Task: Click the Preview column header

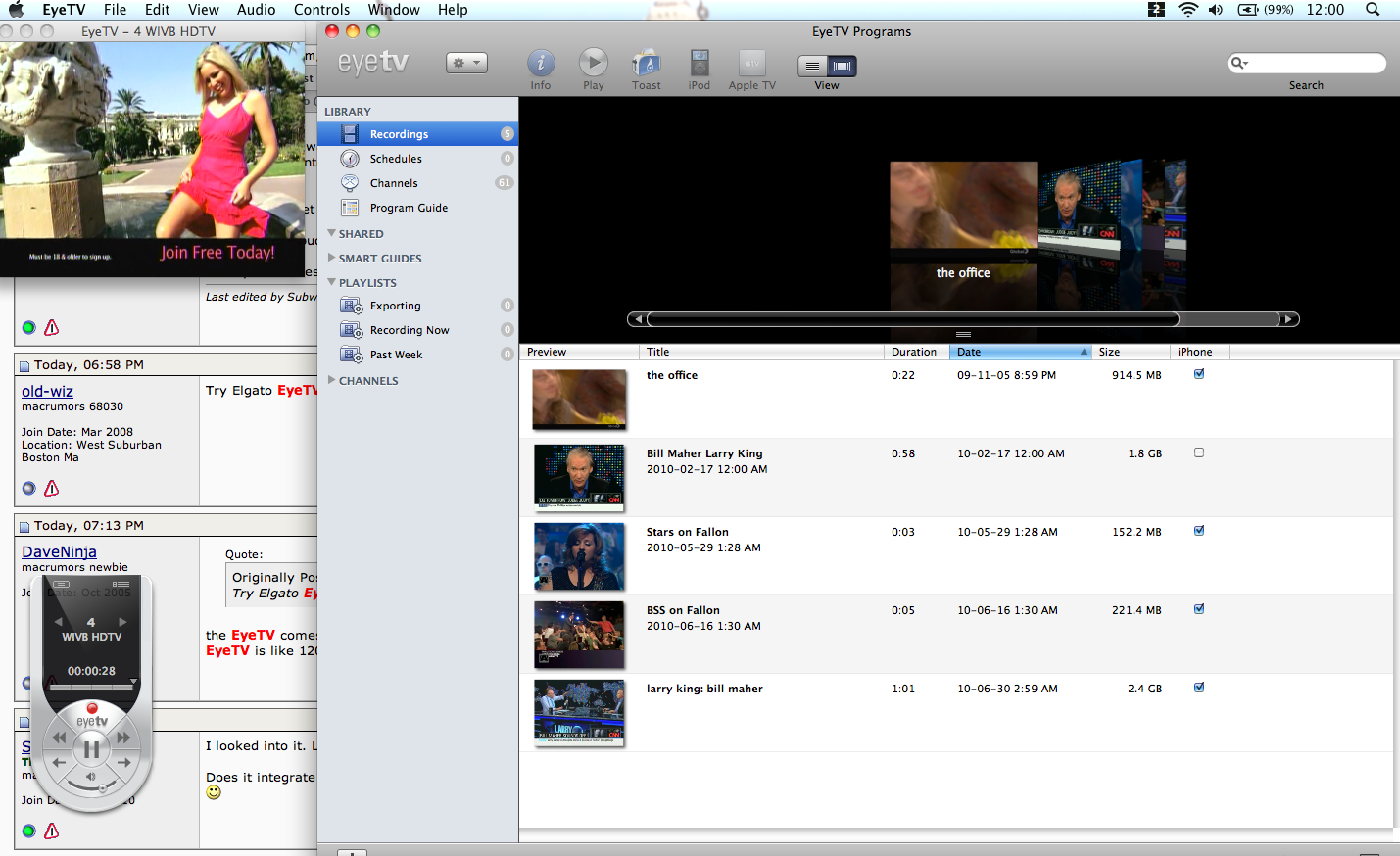Action: [x=579, y=352]
